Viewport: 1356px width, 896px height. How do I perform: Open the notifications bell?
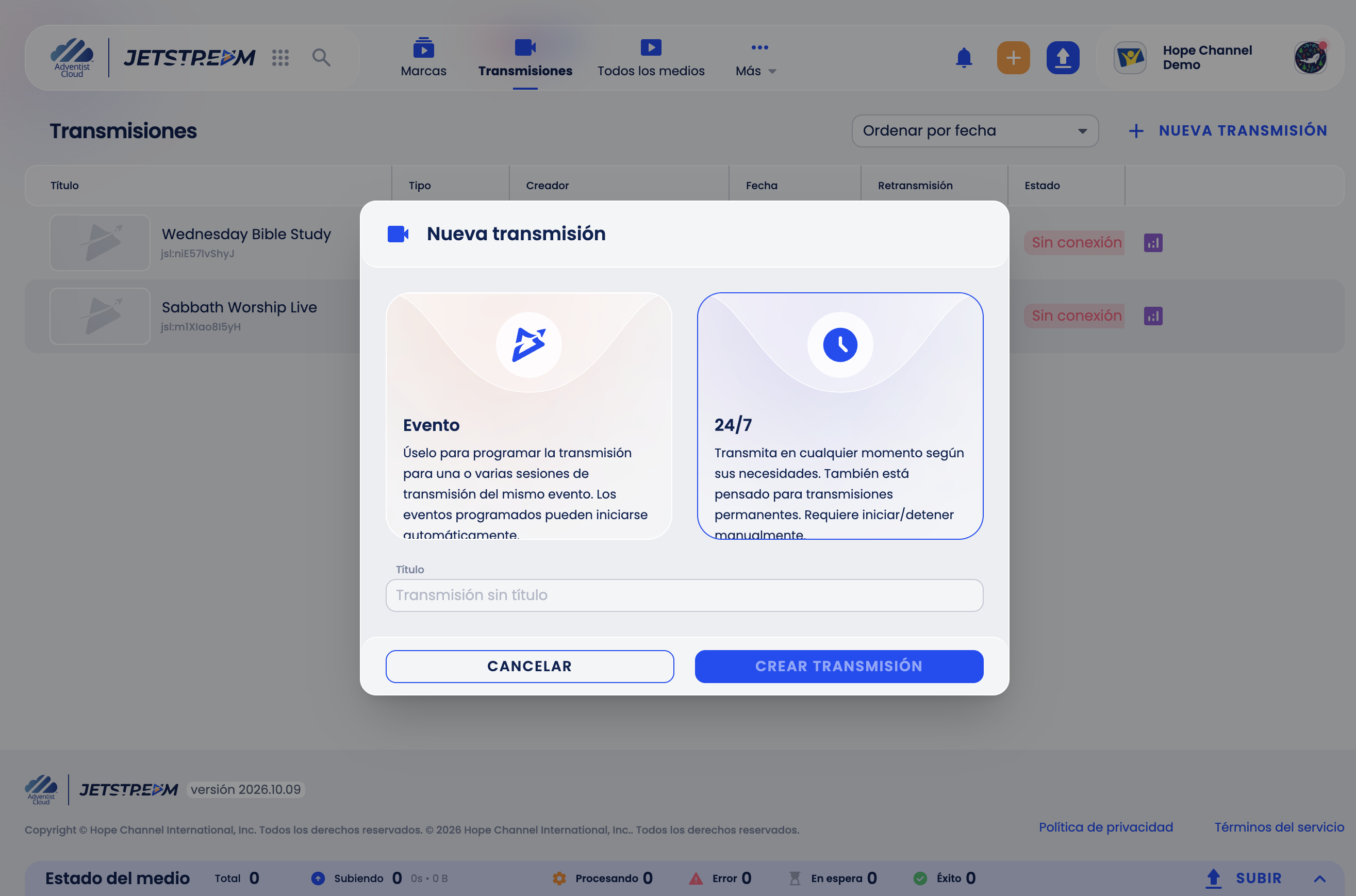(964, 58)
